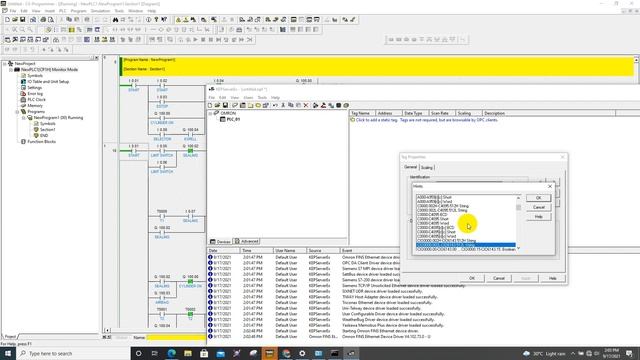Click Open icon in KEPServerEx toolbar

[x=218, y=105]
